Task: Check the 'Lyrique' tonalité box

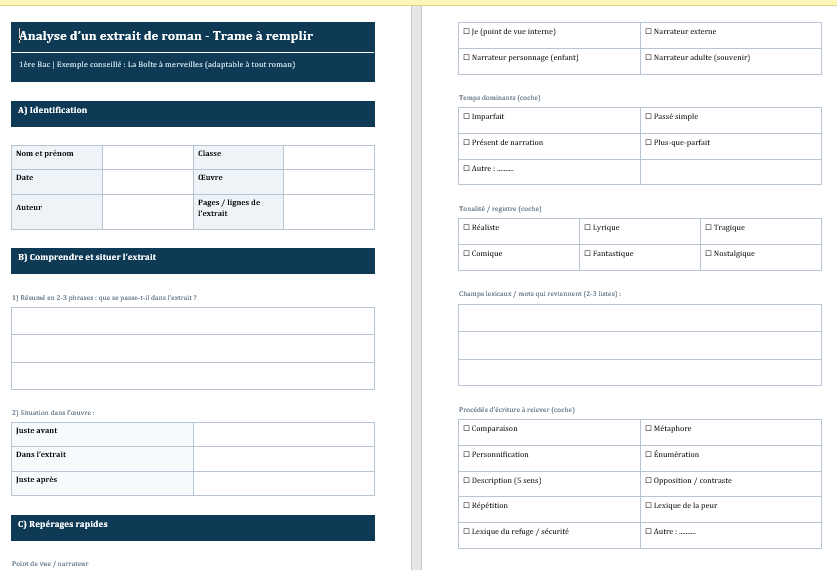Action: tap(588, 228)
